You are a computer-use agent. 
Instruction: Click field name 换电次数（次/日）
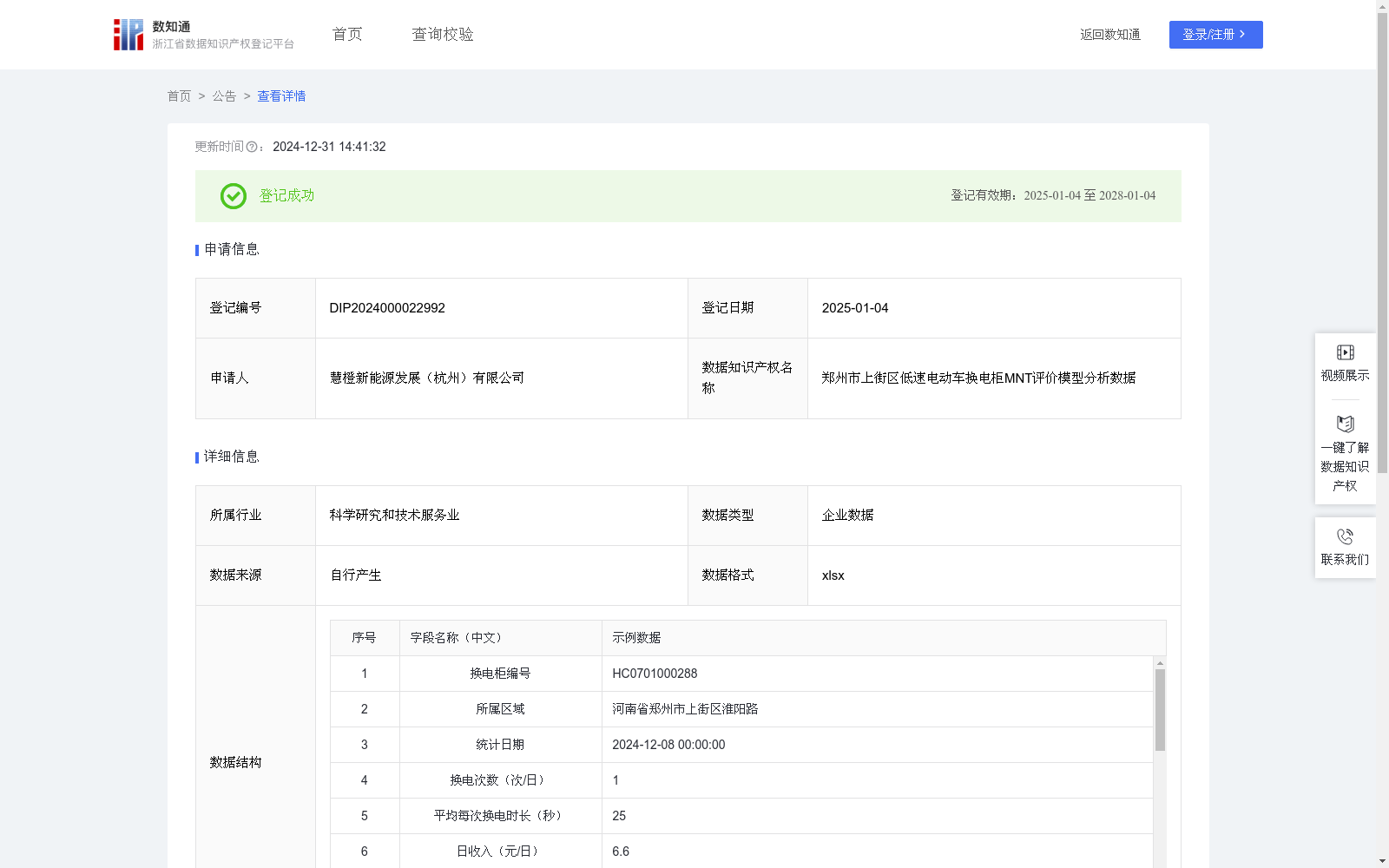coord(500,780)
